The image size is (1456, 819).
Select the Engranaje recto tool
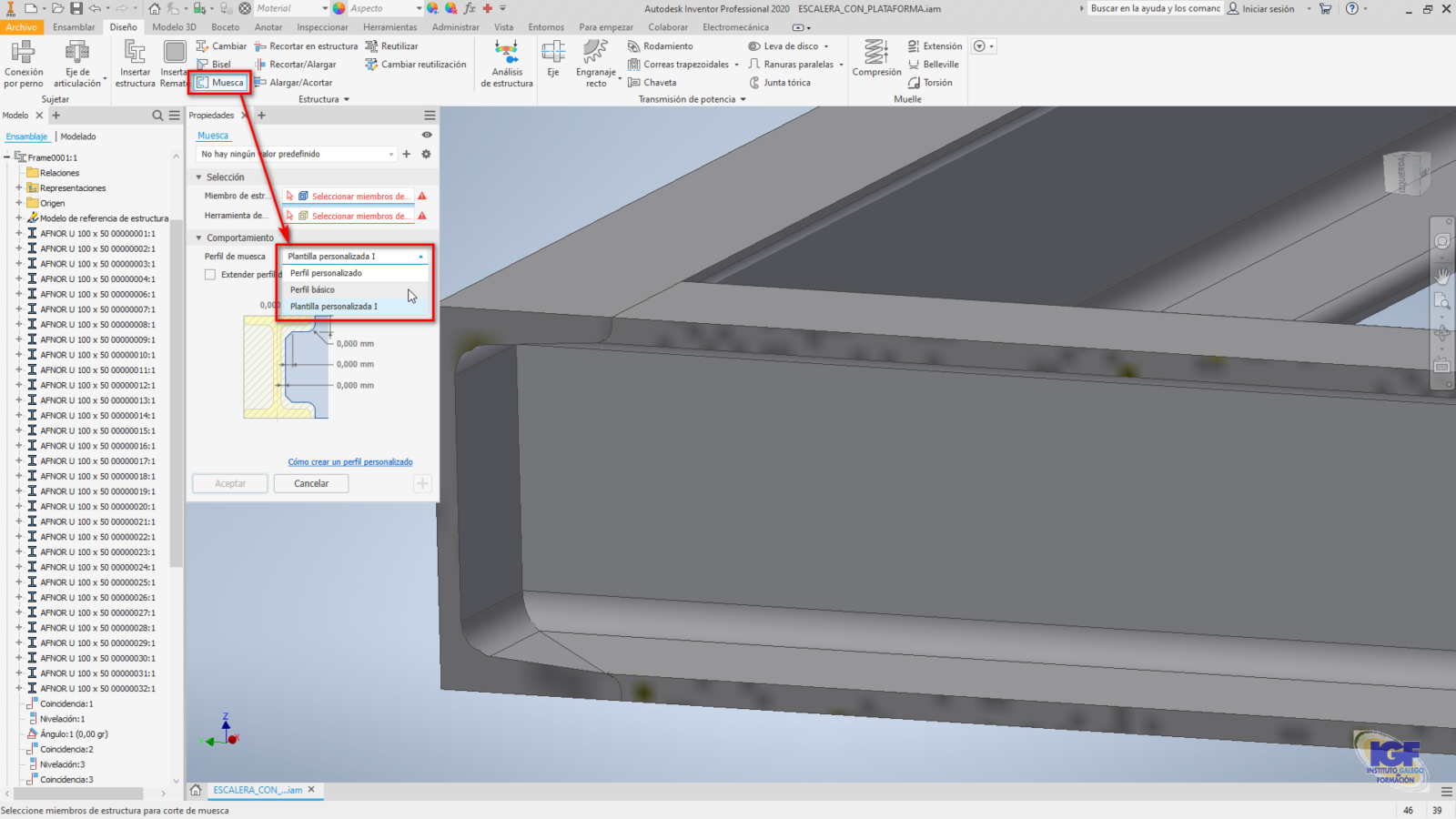(596, 64)
